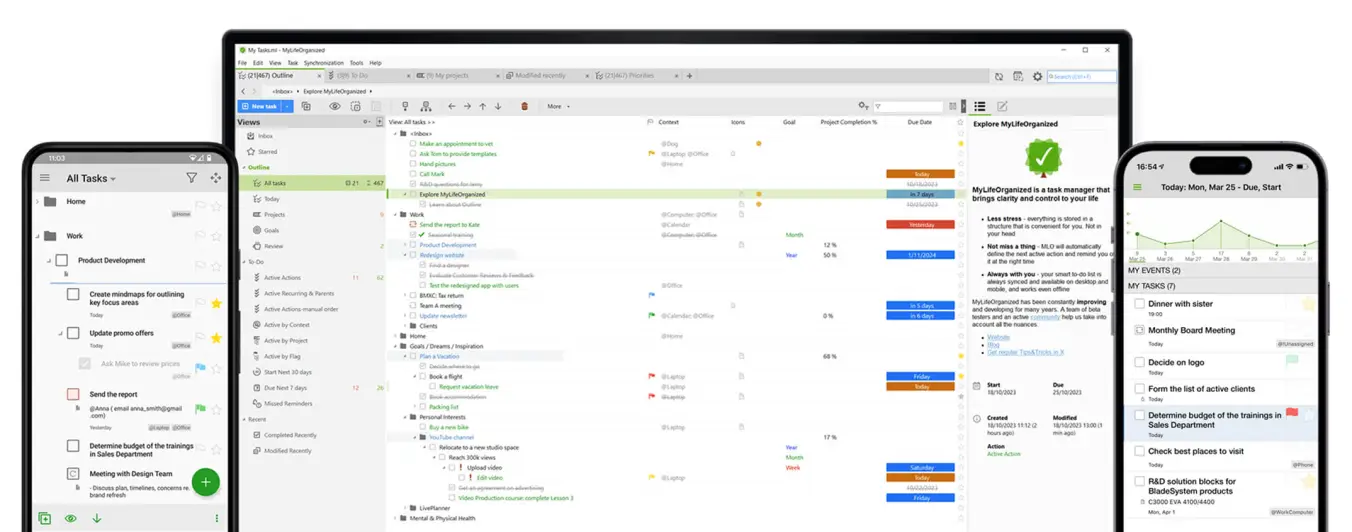Viewport: 1352px width, 532px height.
Task: Open All Tasks dropdown on left phone
Action: [91, 178]
